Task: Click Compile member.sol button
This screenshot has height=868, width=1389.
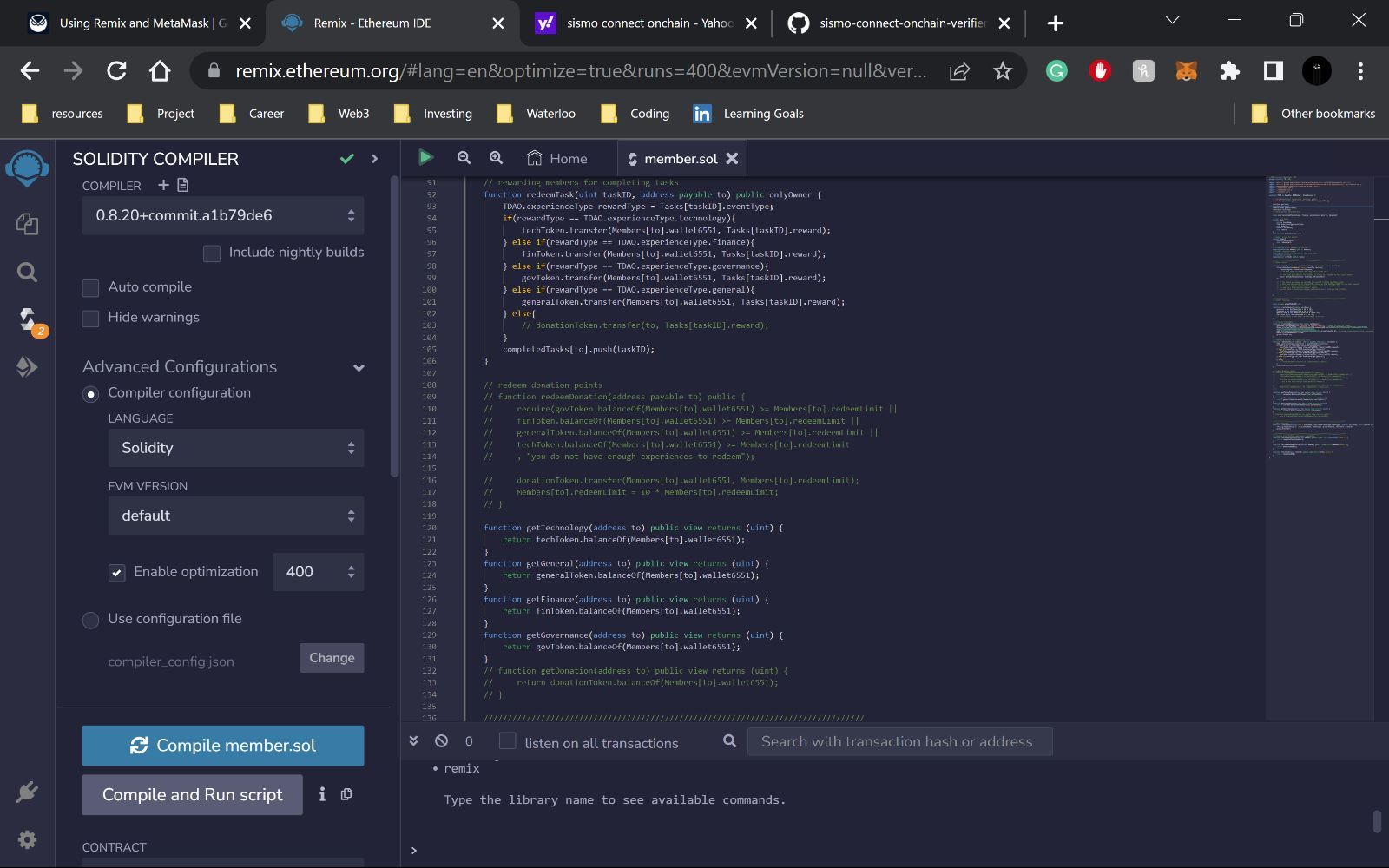Action: pyautogui.click(x=223, y=746)
